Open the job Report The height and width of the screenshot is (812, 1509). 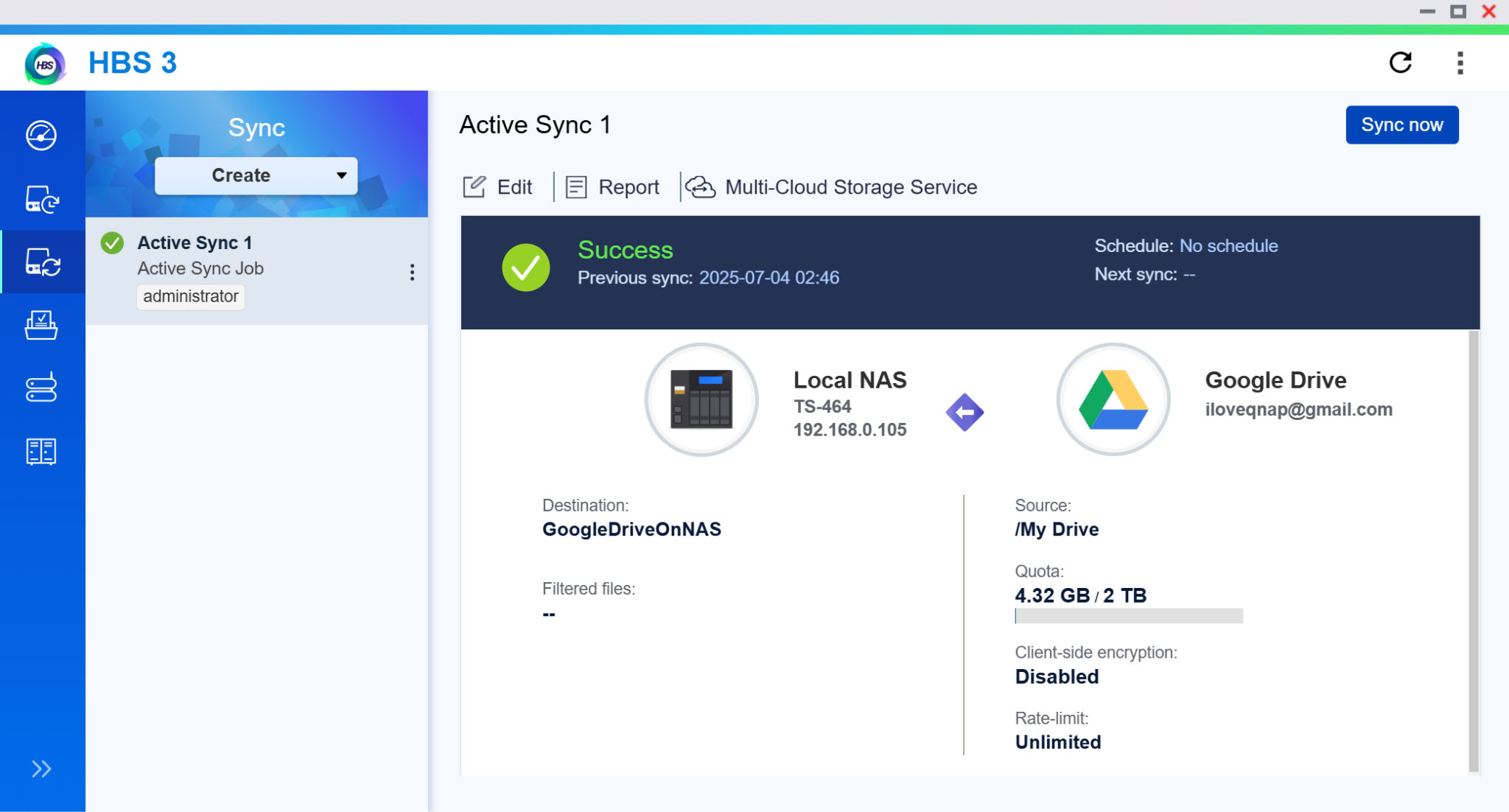[x=612, y=187]
